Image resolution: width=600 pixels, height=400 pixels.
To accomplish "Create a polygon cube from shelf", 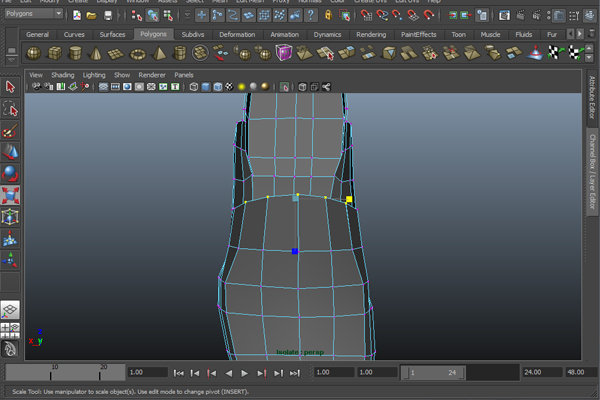I will click(54, 53).
